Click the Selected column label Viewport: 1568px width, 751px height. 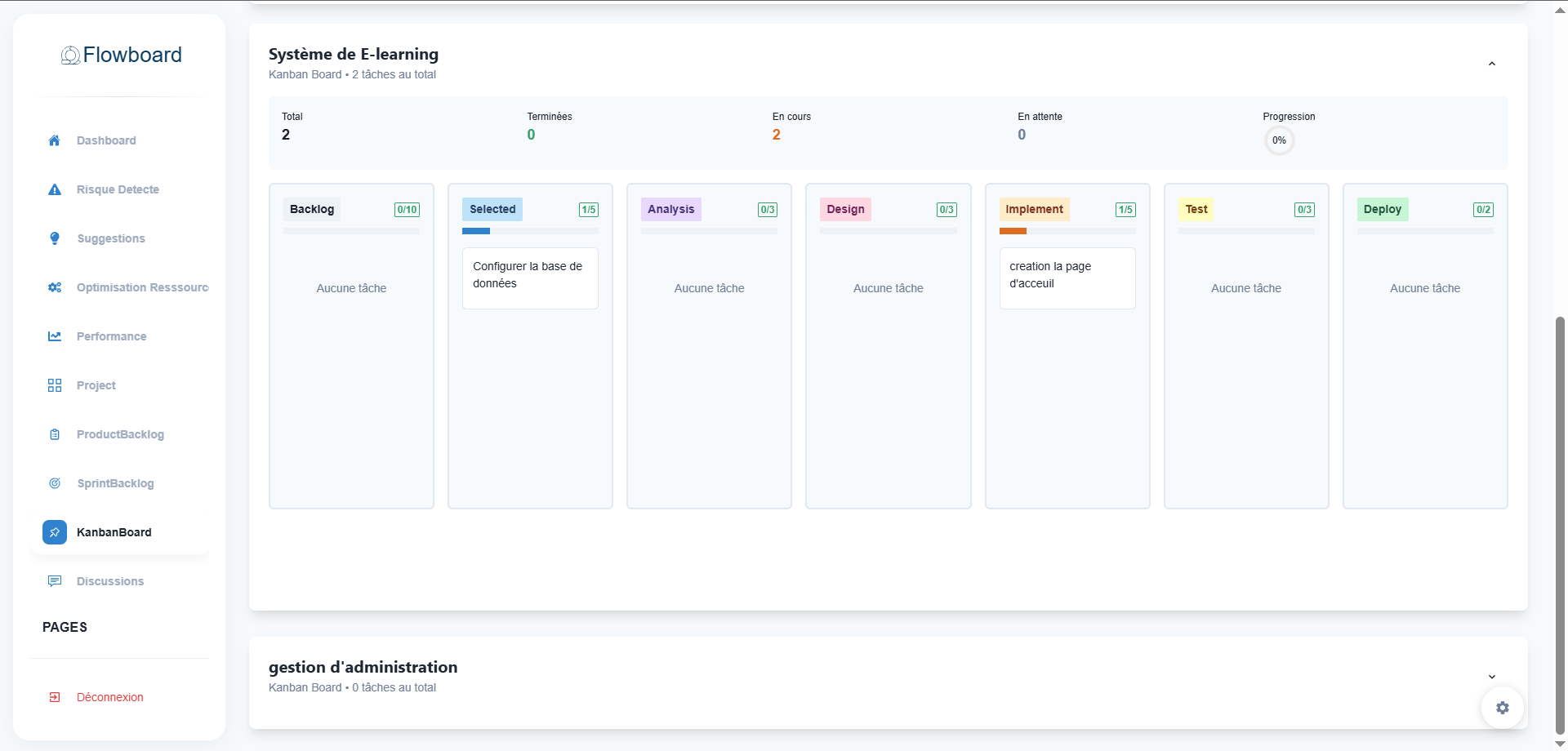[x=492, y=209]
